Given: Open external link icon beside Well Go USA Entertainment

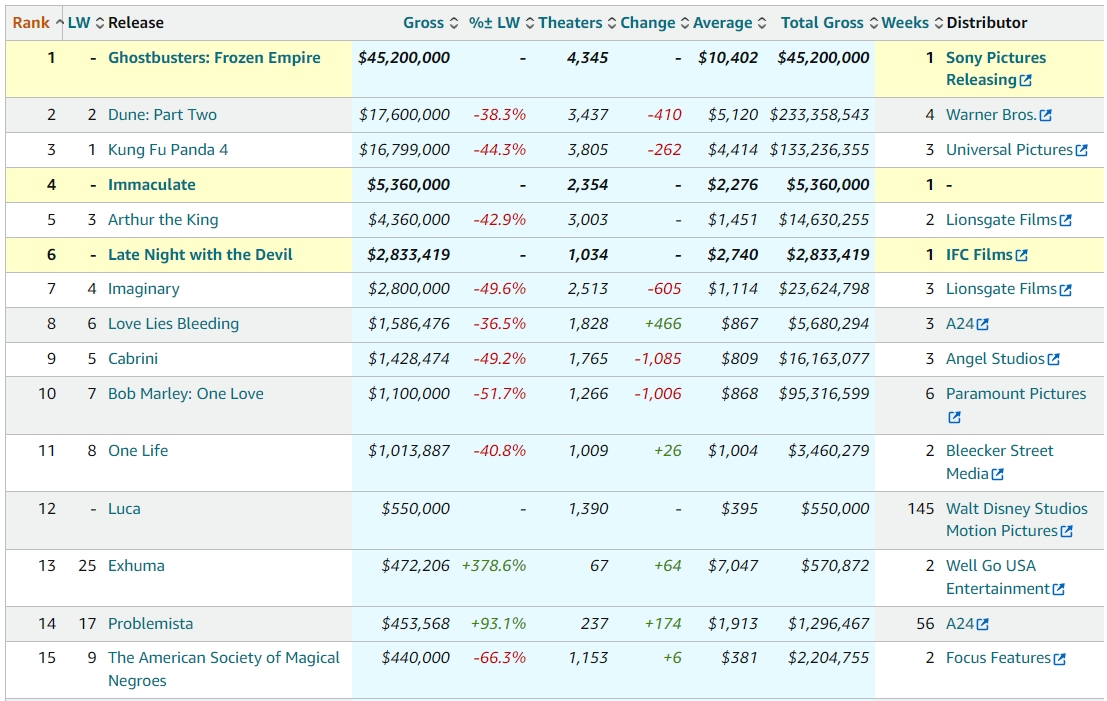Looking at the screenshot, I should coord(1058,589).
